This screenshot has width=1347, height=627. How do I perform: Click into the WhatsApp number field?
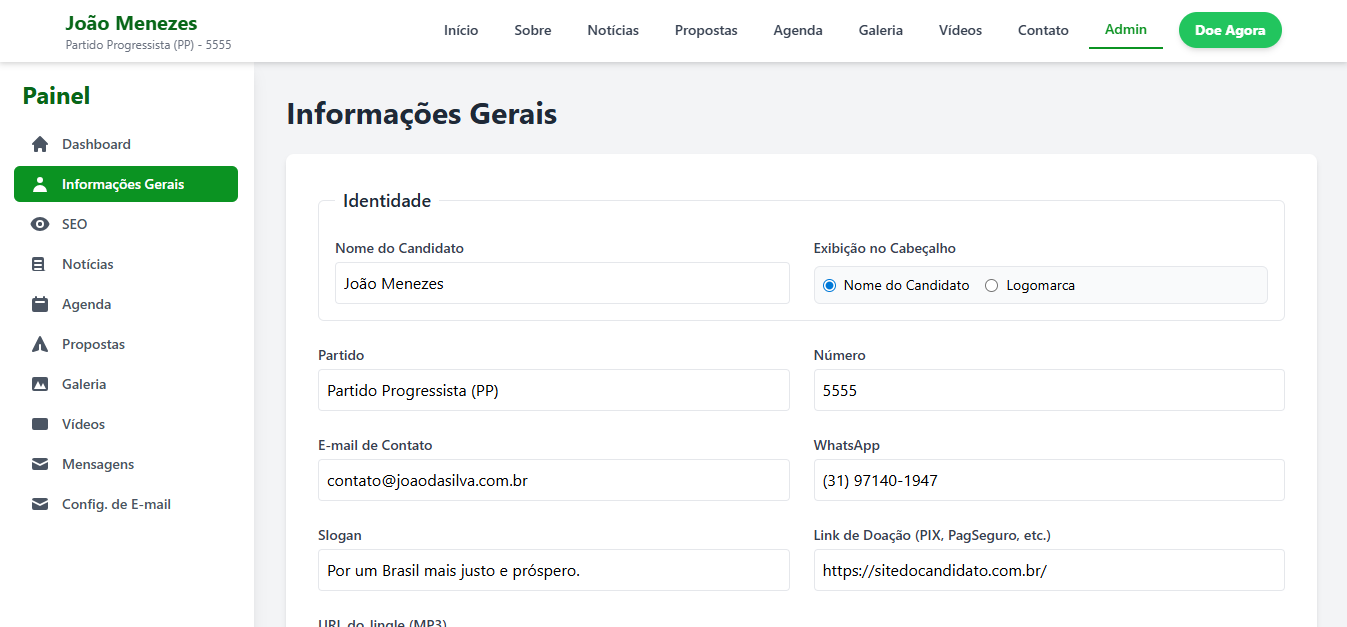[x=1048, y=480]
